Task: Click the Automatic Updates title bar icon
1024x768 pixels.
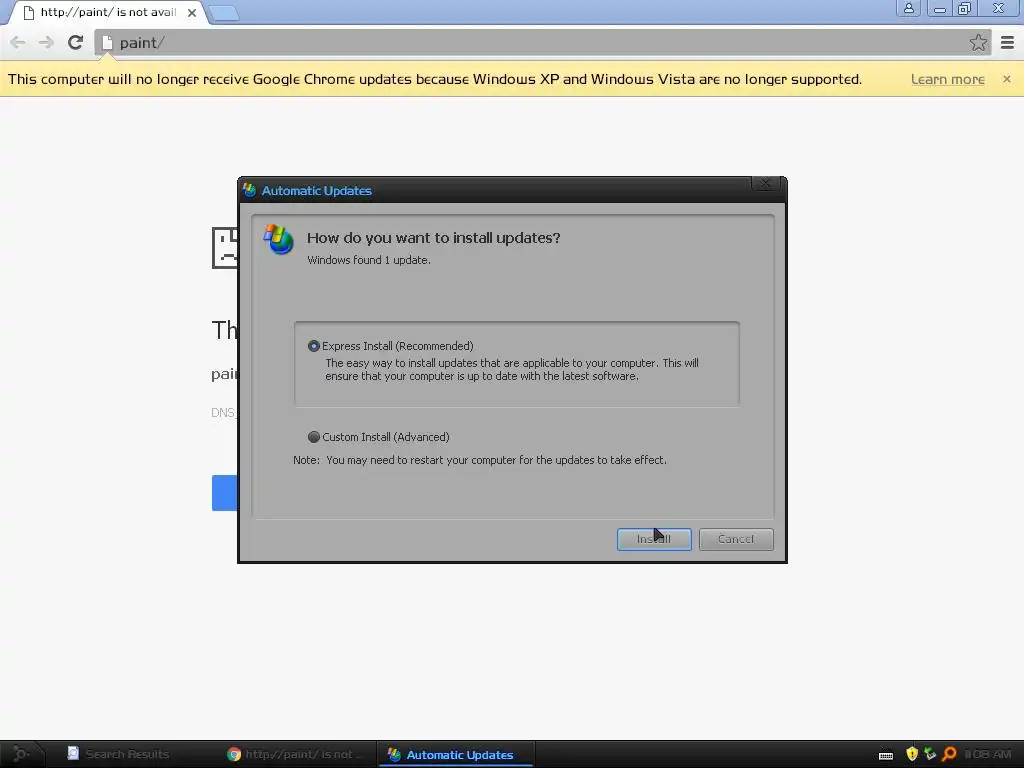Action: 249,190
